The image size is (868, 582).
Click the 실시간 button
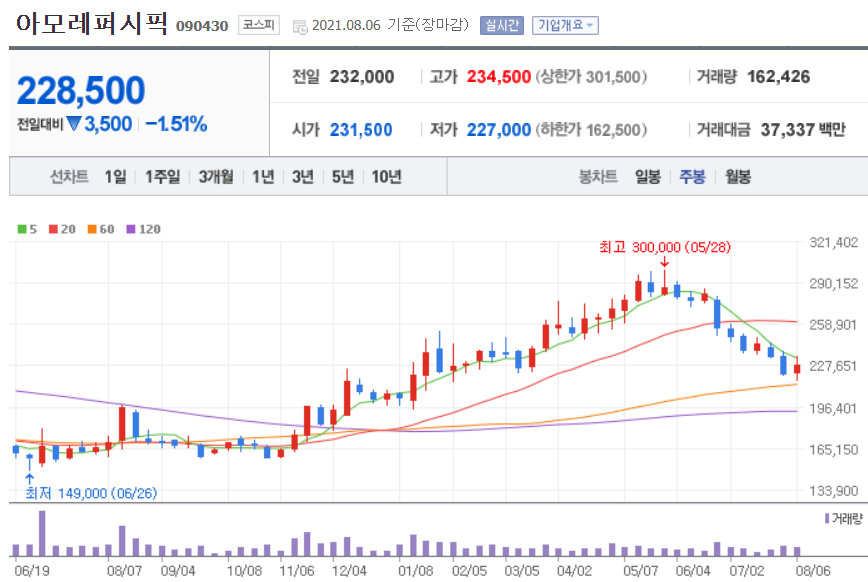502,25
